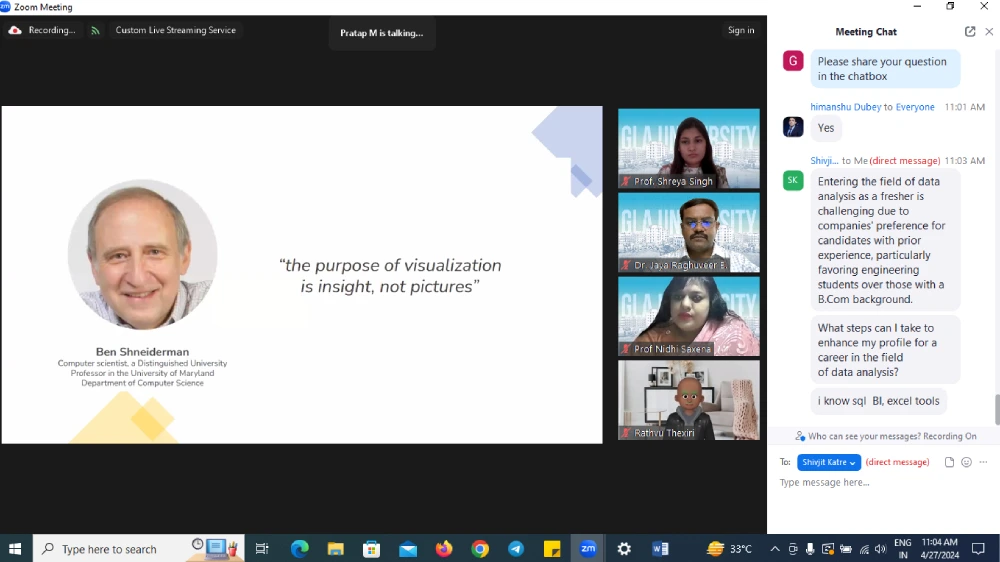Open Custom Live Streaming Service menu
This screenshot has width=1000, height=562.
coord(175,30)
